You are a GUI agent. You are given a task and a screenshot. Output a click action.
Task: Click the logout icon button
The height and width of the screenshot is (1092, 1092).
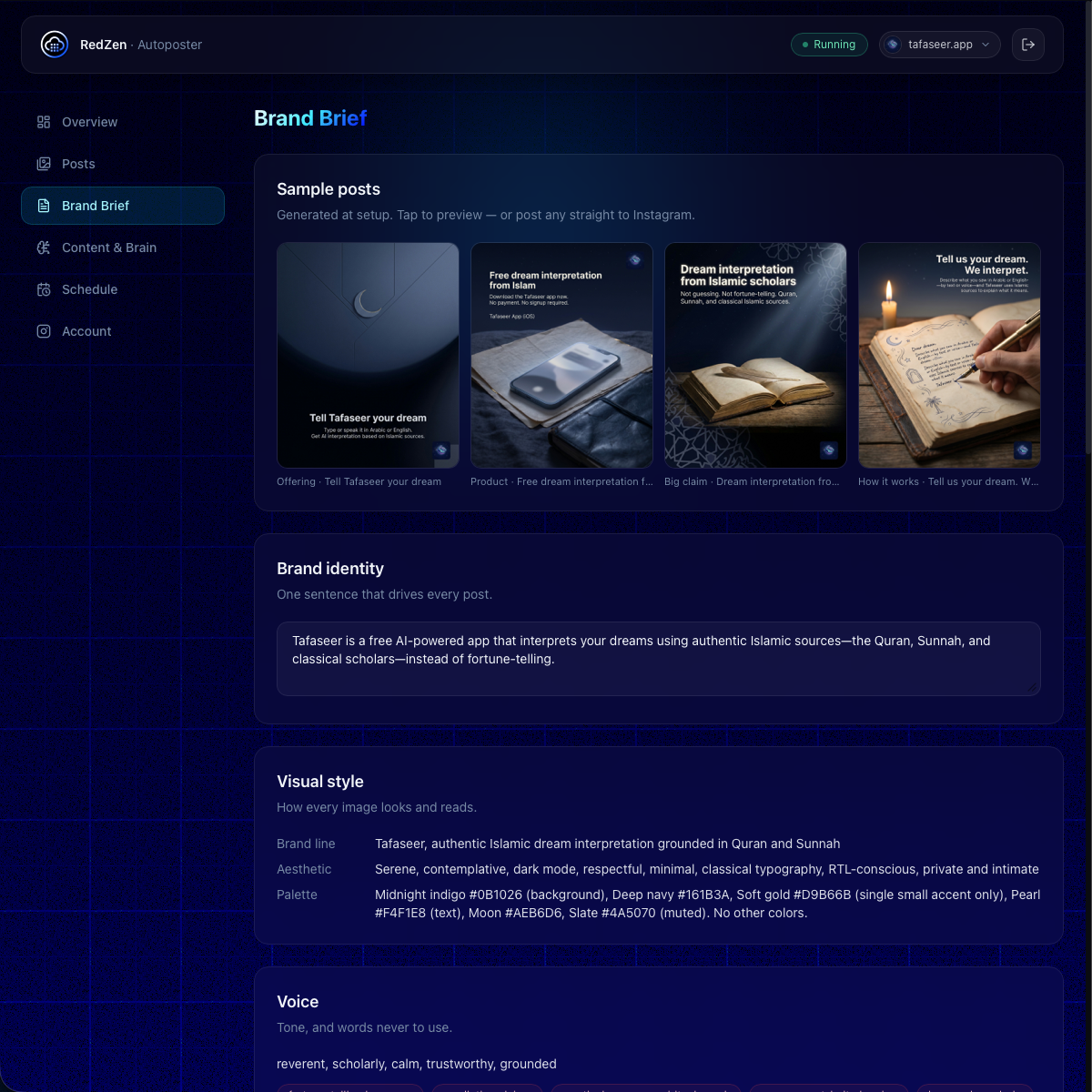pyautogui.click(x=1028, y=45)
